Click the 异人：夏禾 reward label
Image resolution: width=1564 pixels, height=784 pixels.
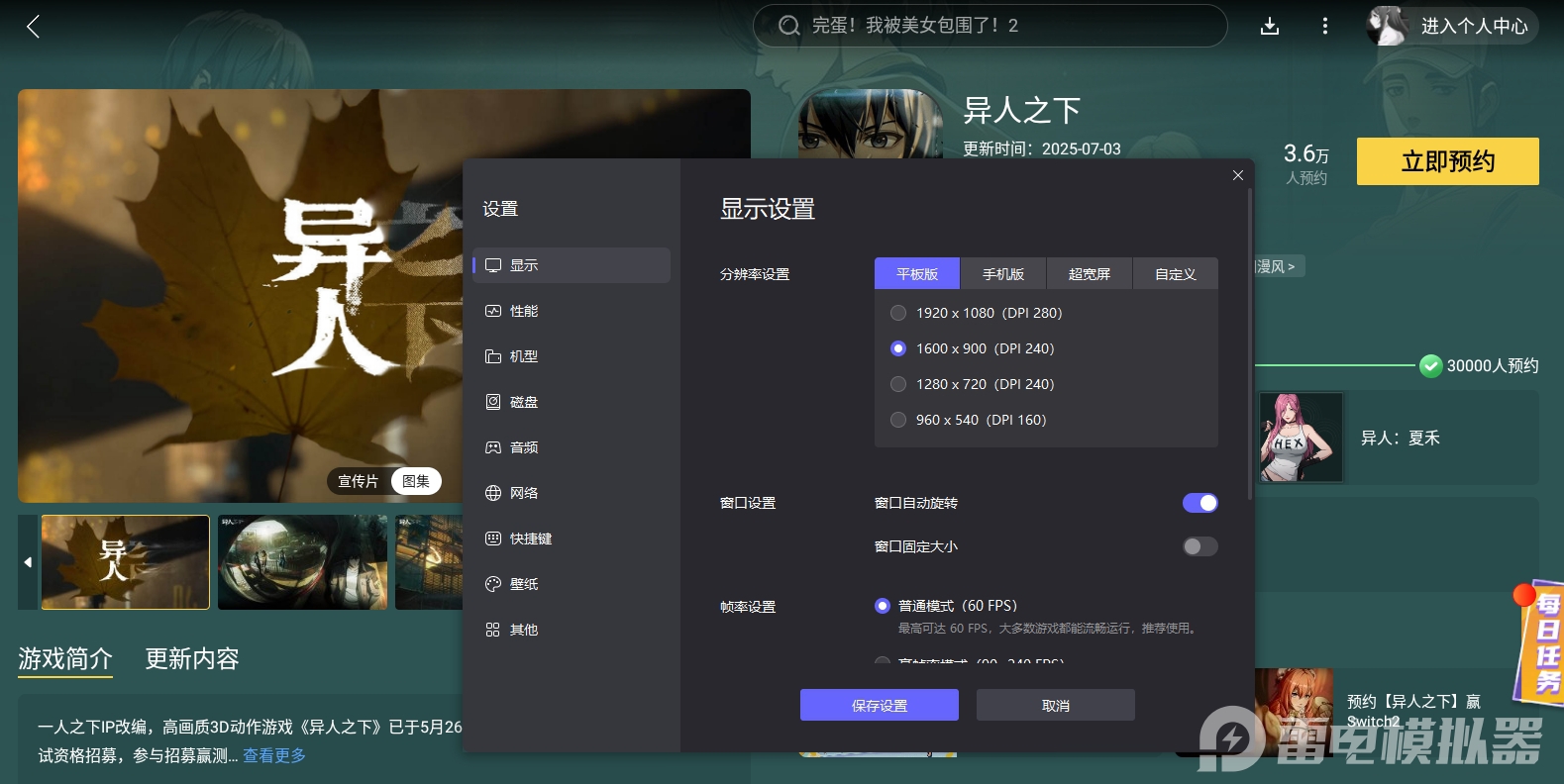click(1401, 438)
